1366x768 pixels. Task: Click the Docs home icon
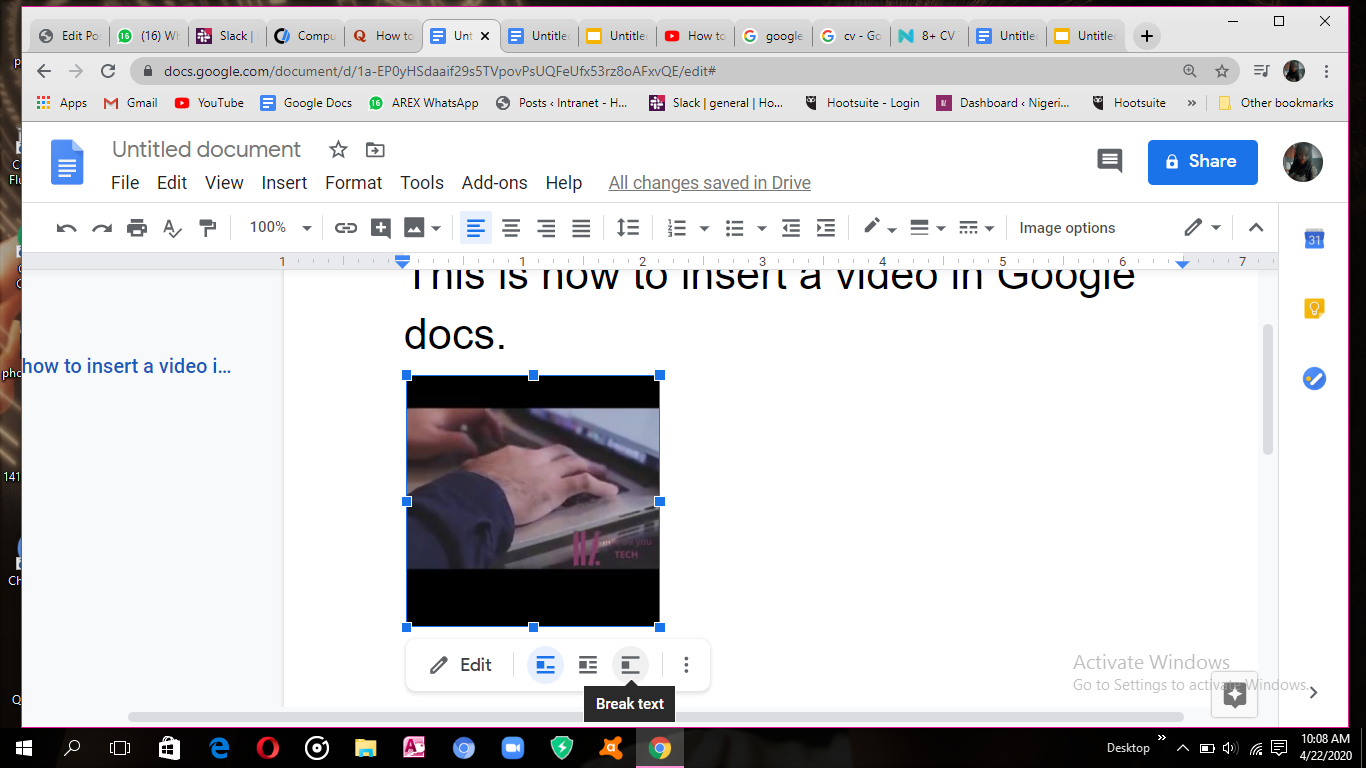[x=68, y=162]
